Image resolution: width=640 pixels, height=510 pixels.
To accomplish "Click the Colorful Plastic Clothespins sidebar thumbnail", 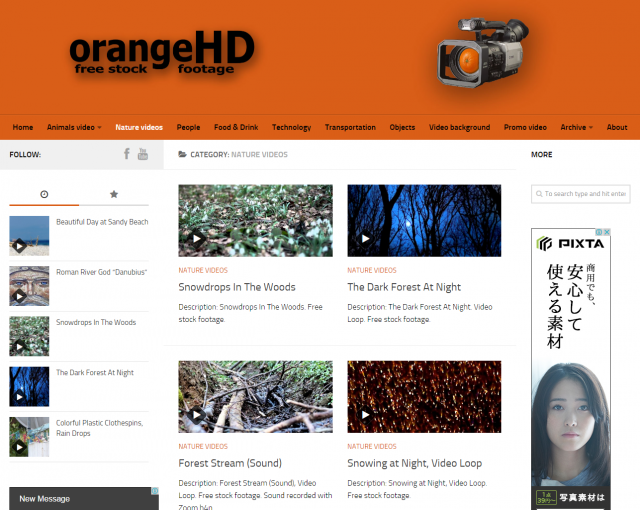I will click(x=29, y=437).
